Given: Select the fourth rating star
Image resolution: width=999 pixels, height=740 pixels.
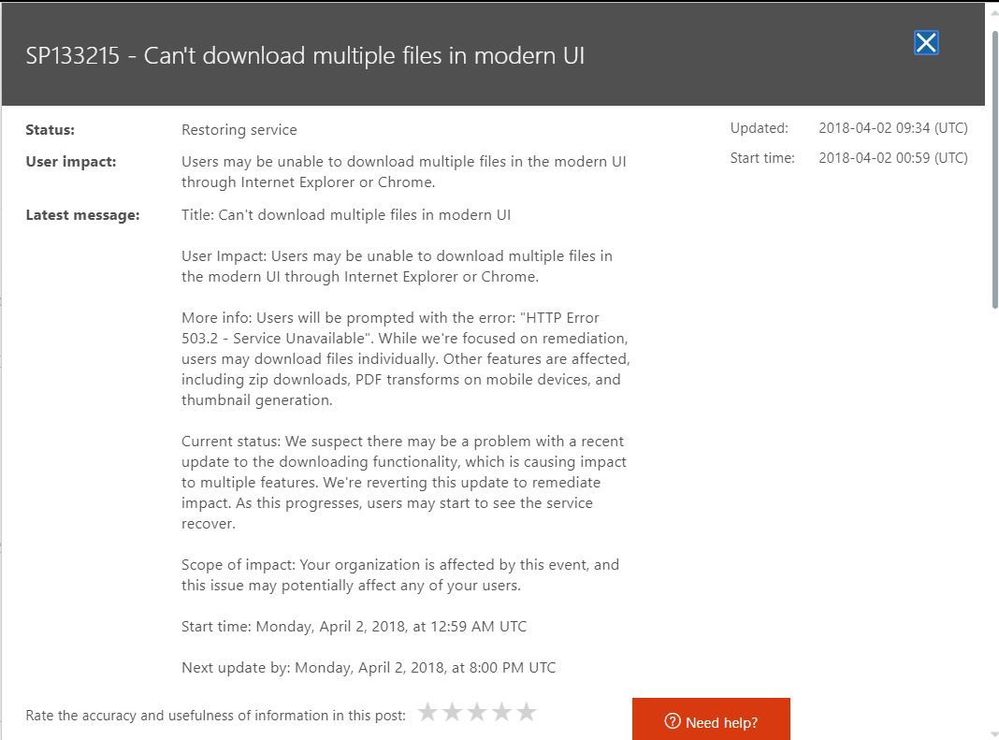Looking at the screenshot, I should [502, 712].
